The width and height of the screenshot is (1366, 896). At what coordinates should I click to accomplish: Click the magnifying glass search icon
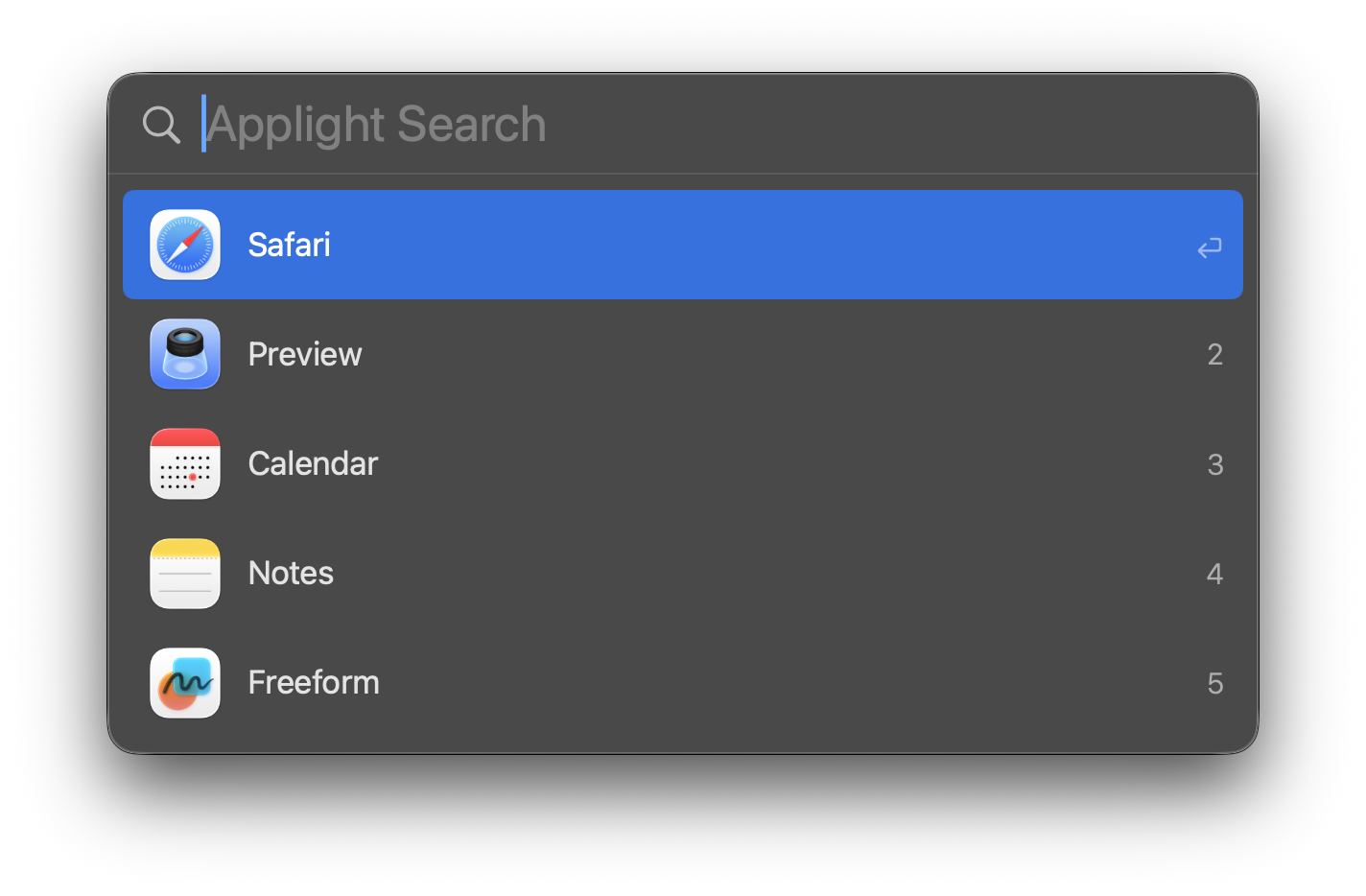(161, 124)
